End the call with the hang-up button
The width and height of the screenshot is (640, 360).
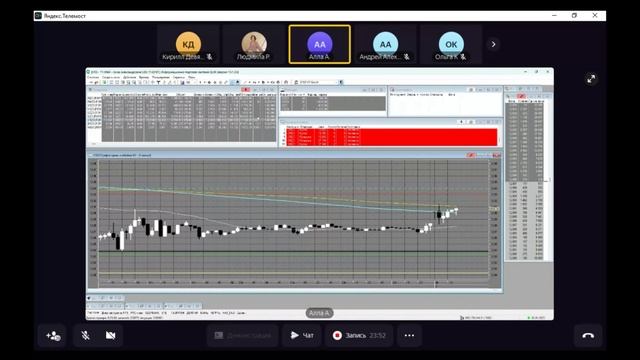click(588, 336)
